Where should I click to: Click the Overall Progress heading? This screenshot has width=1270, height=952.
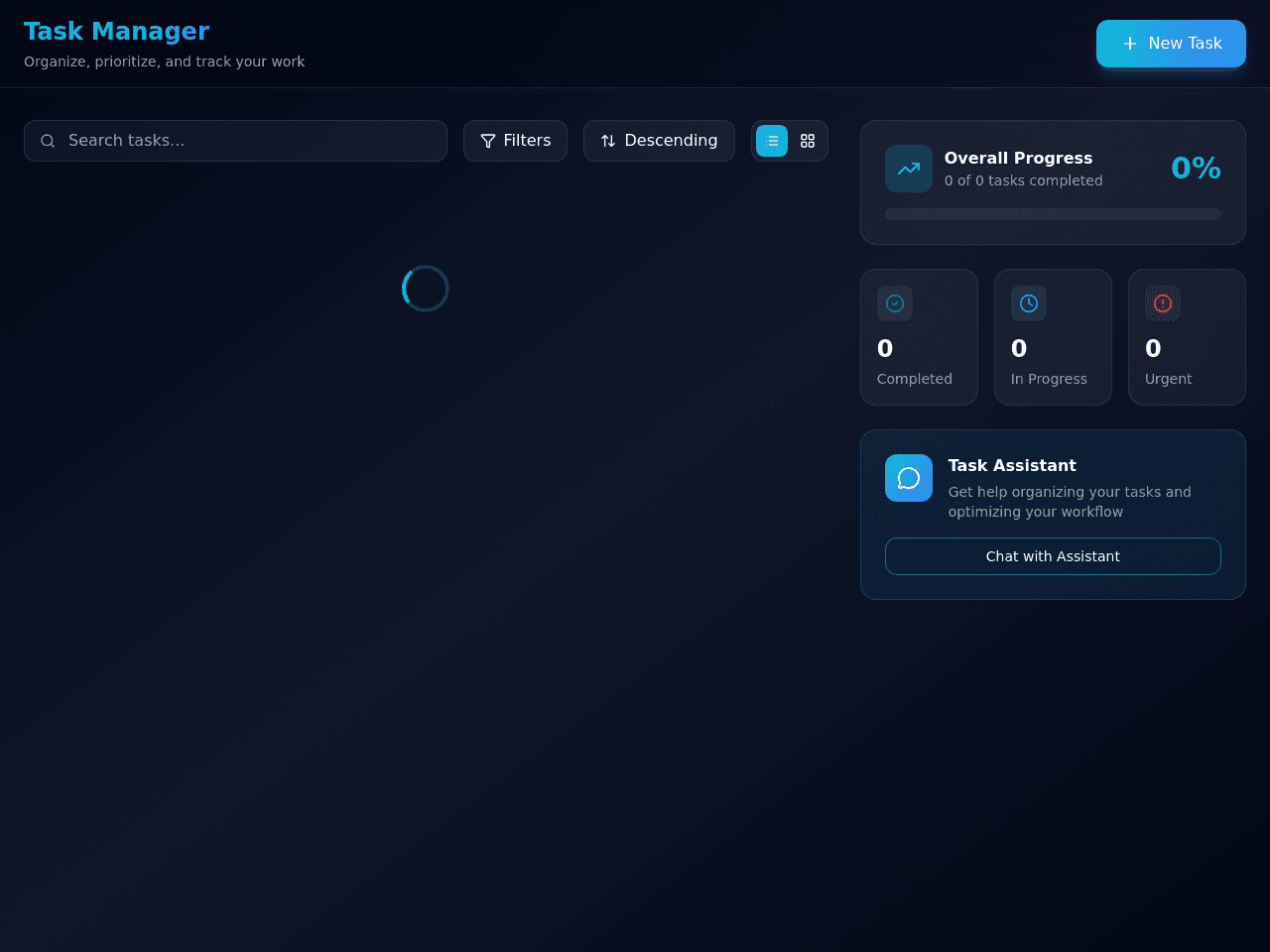click(x=1018, y=158)
